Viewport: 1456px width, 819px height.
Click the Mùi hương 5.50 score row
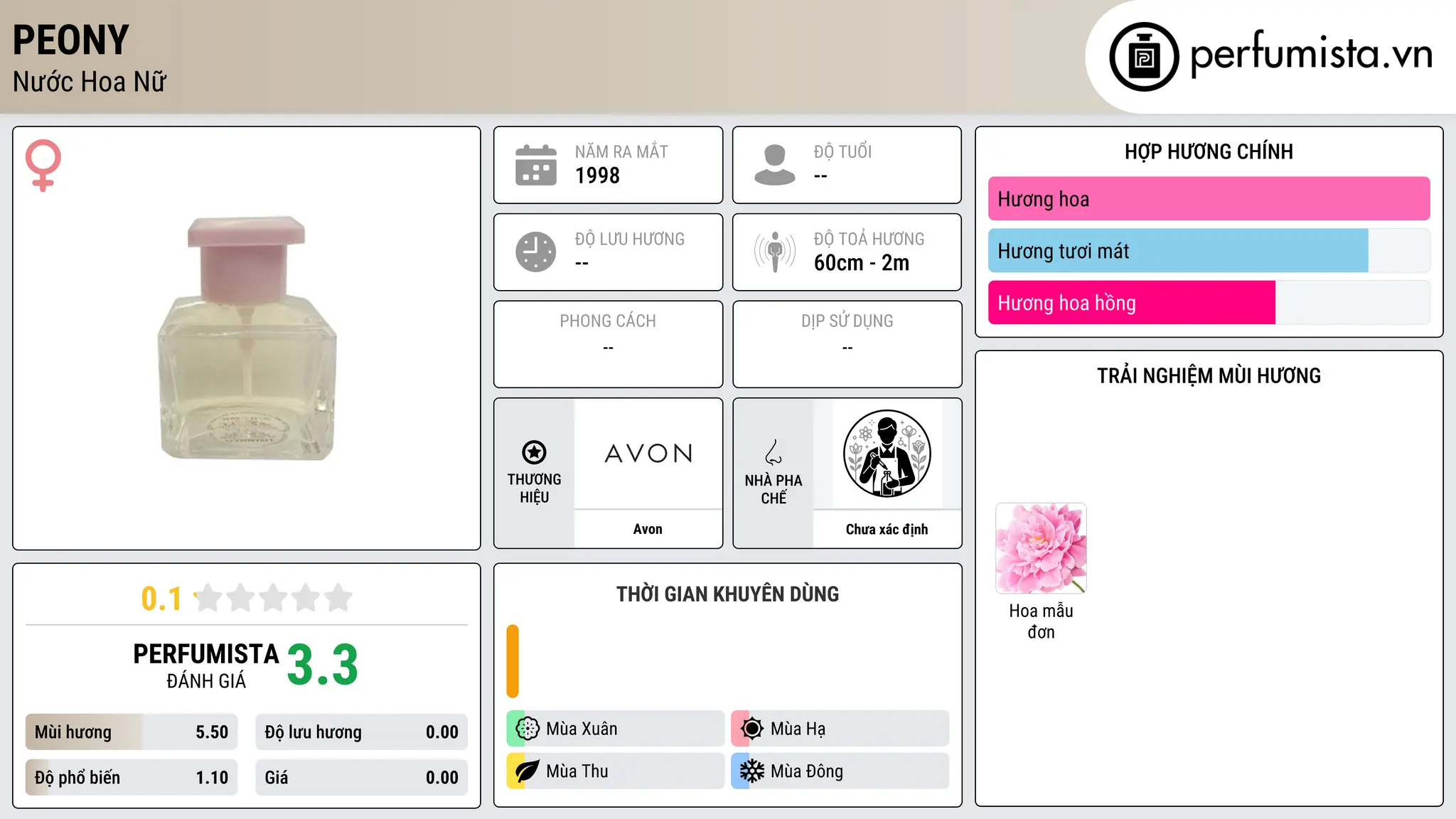[132, 732]
